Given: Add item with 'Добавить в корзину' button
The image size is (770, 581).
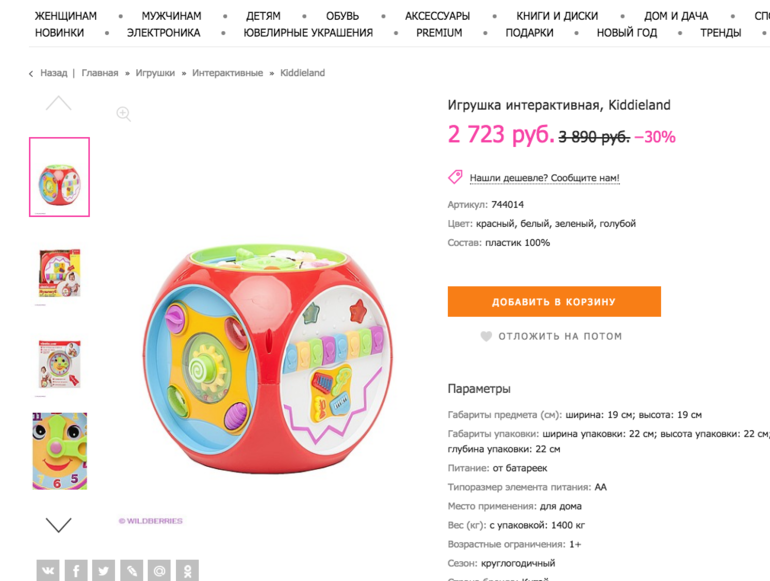Looking at the screenshot, I should (554, 302).
